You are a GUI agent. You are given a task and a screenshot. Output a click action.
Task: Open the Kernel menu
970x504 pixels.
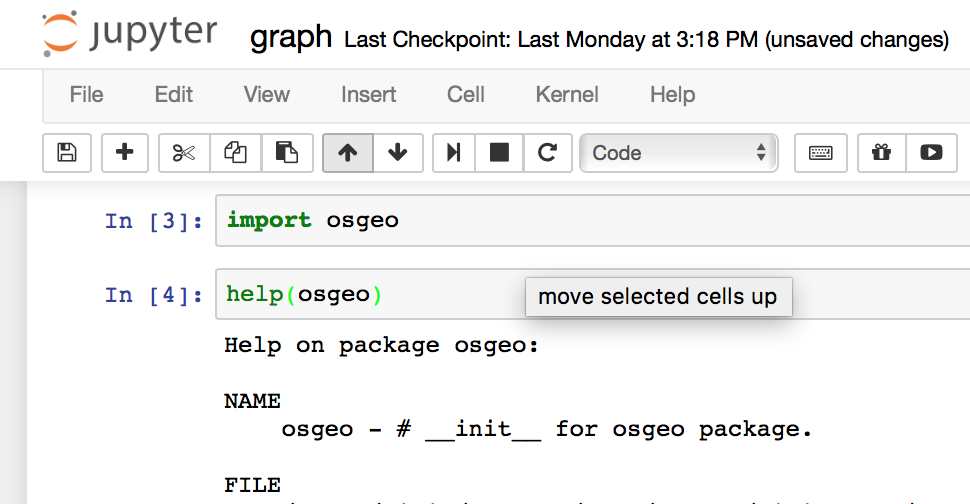(567, 95)
